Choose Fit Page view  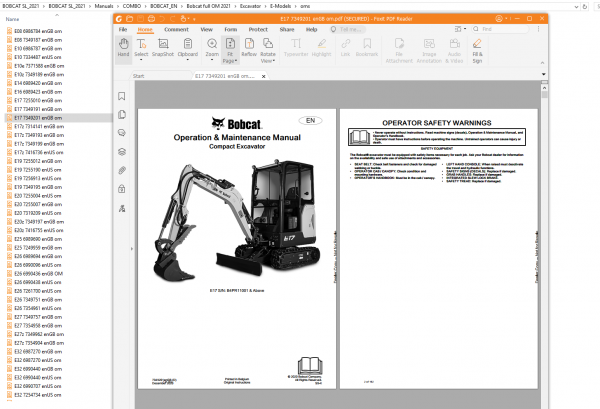[230, 50]
